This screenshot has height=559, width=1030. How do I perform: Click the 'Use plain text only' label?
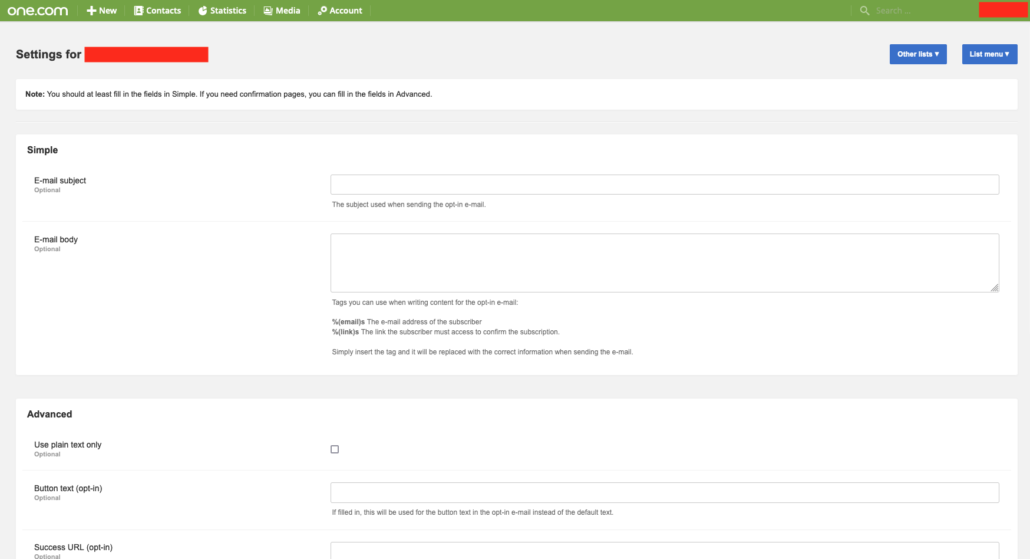click(x=68, y=445)
